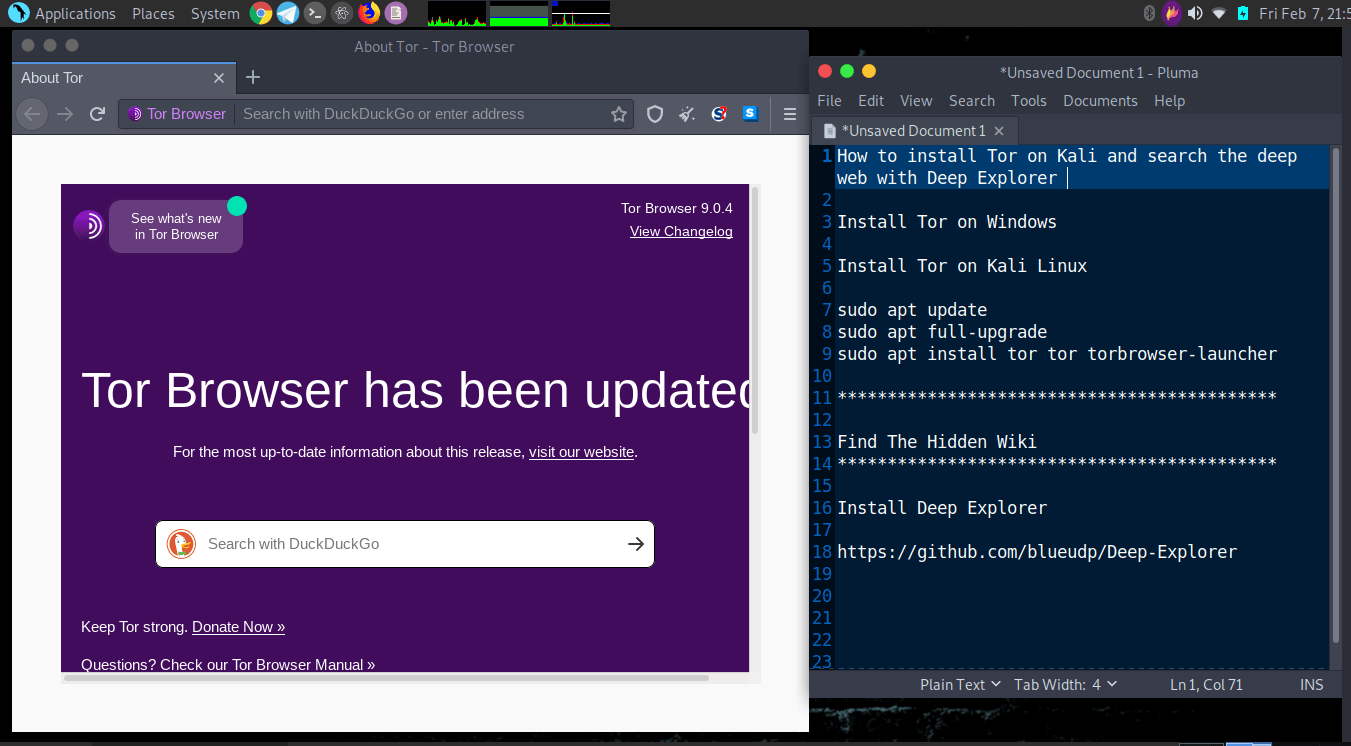Launch Google Chrome from the top panel

coord(261,13)
